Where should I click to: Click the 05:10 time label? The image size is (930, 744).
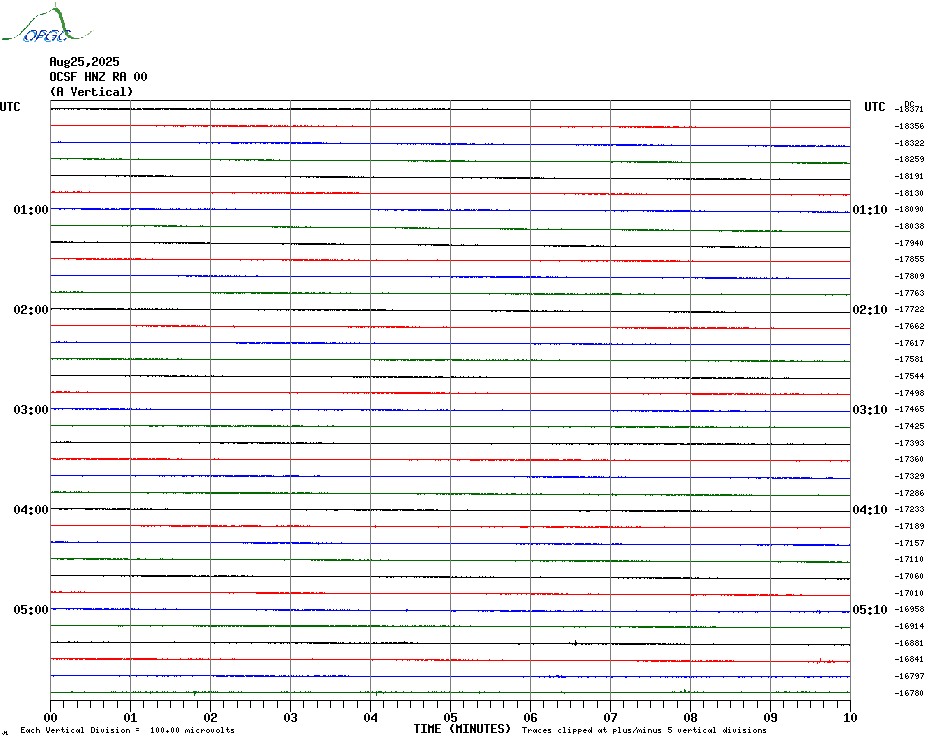click(870, 610)
